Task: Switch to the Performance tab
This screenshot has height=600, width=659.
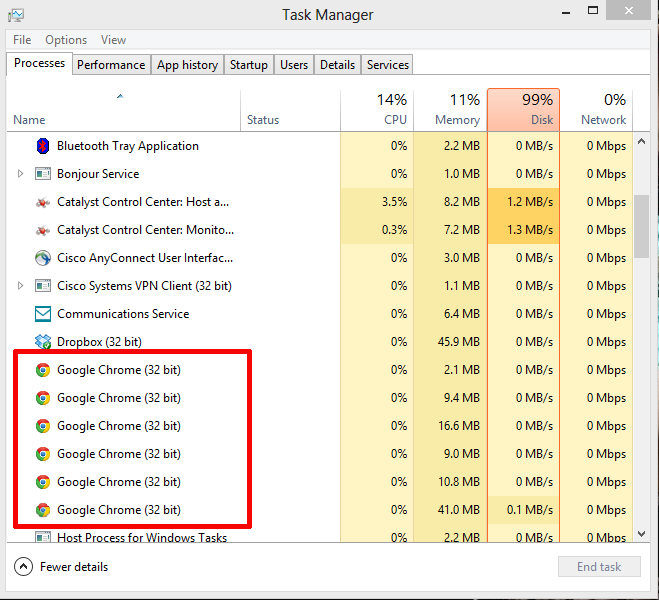Action: click(x=111, y=65)
